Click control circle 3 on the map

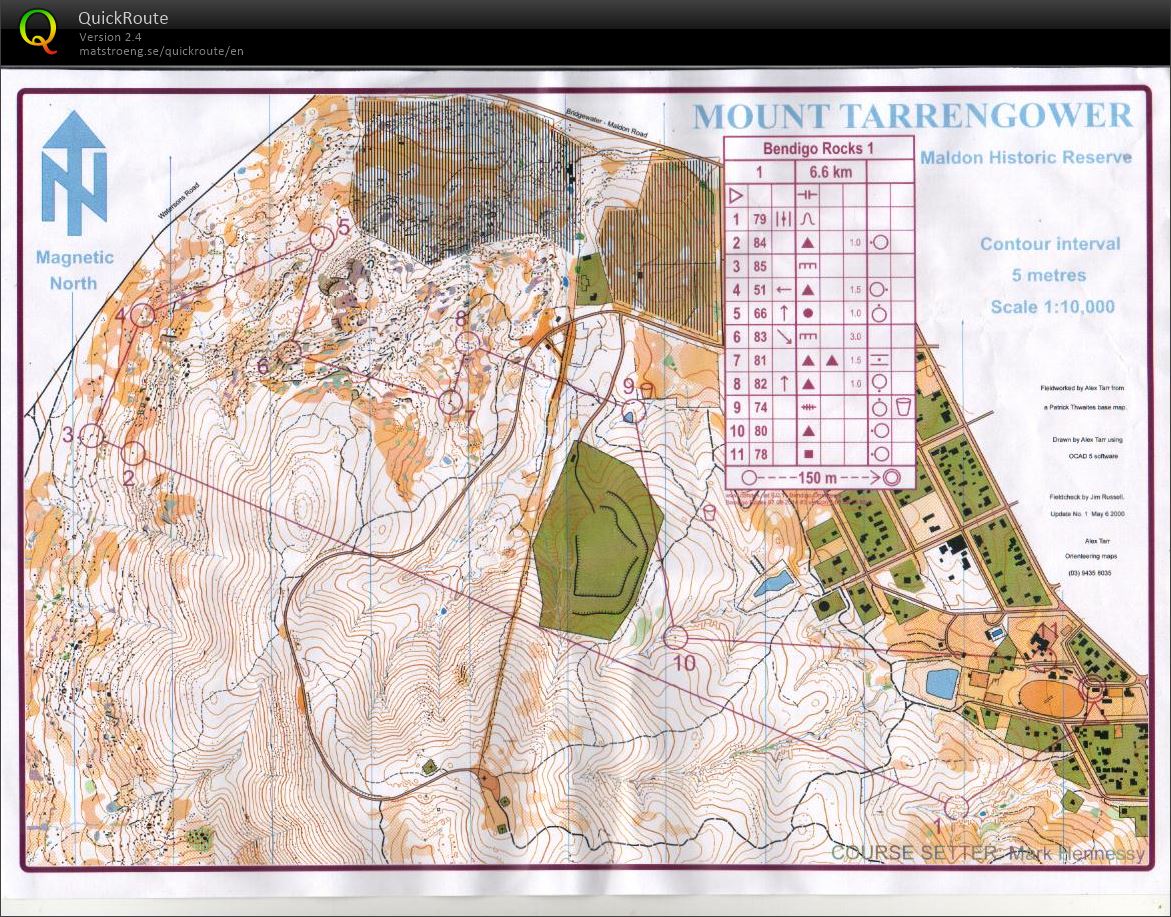click(x=92, y=435)
